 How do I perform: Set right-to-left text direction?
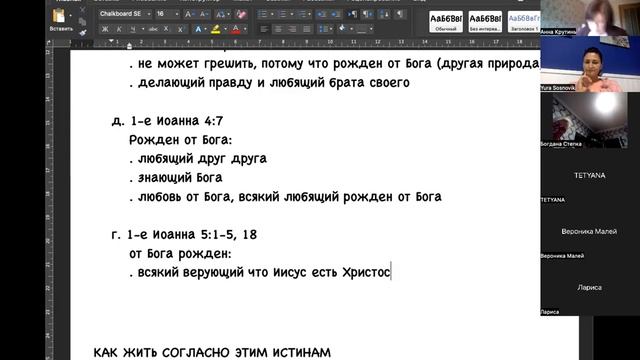pos(367,14)
